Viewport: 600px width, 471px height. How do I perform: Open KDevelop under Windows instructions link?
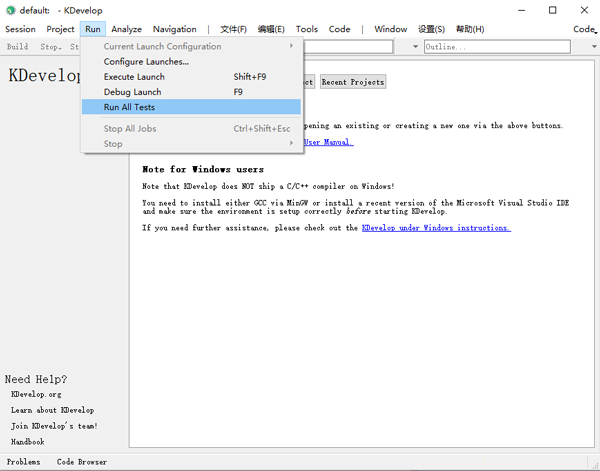coord(436,228)
